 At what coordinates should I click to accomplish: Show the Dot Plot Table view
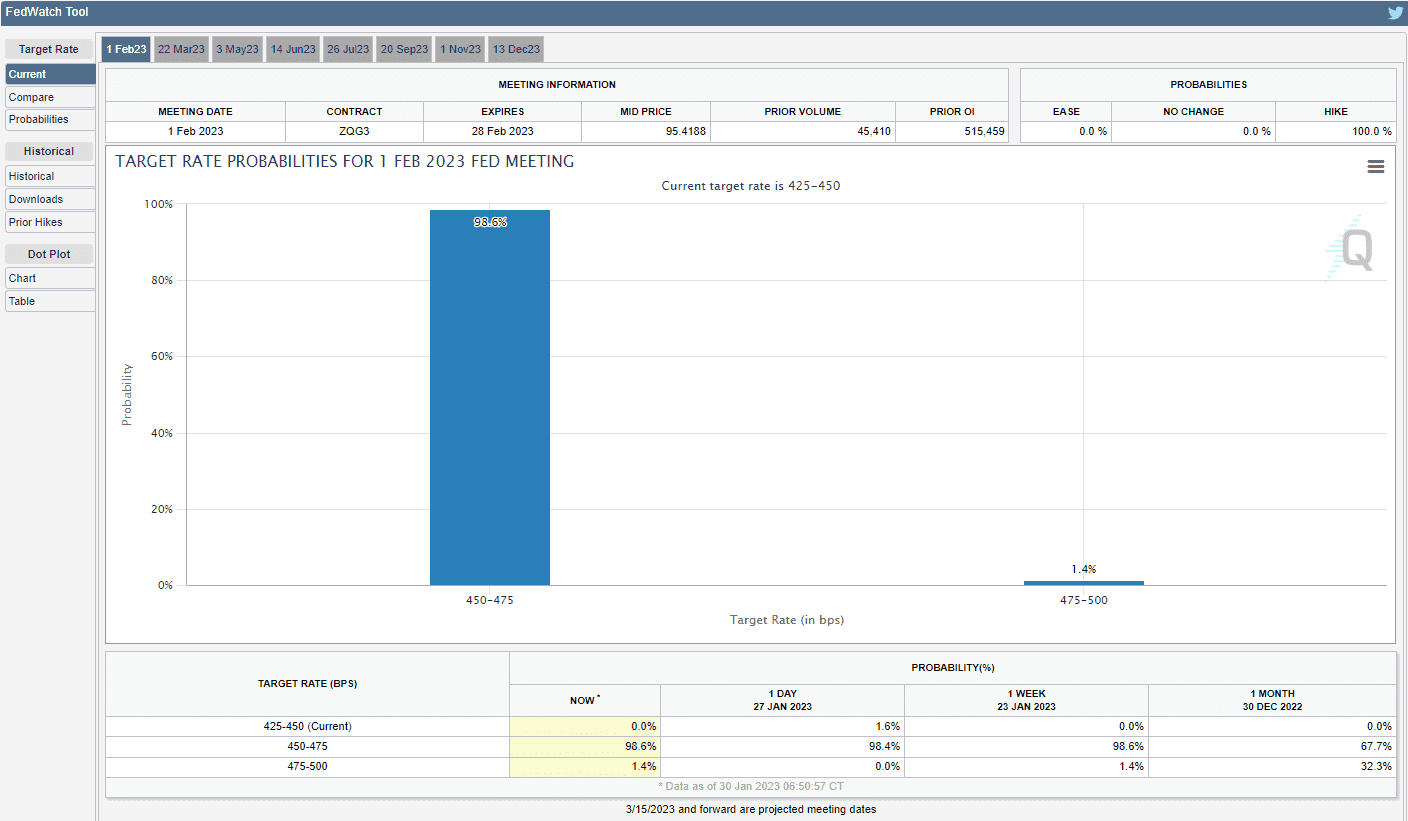[50, 301]
